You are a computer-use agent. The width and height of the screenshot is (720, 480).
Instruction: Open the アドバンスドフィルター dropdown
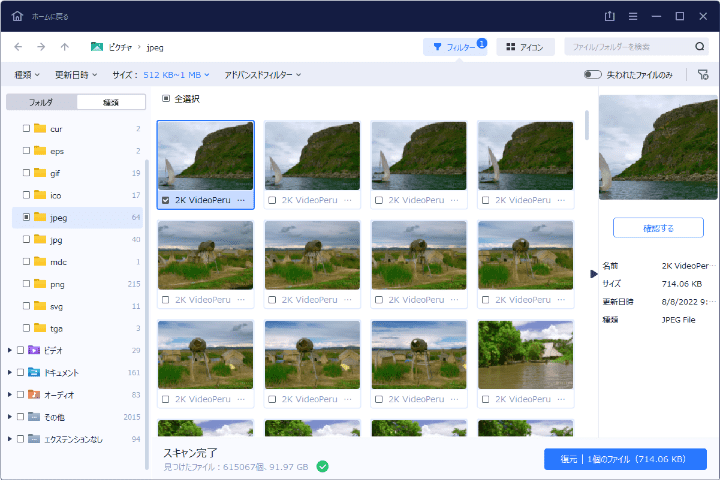(x=262, y=74)
